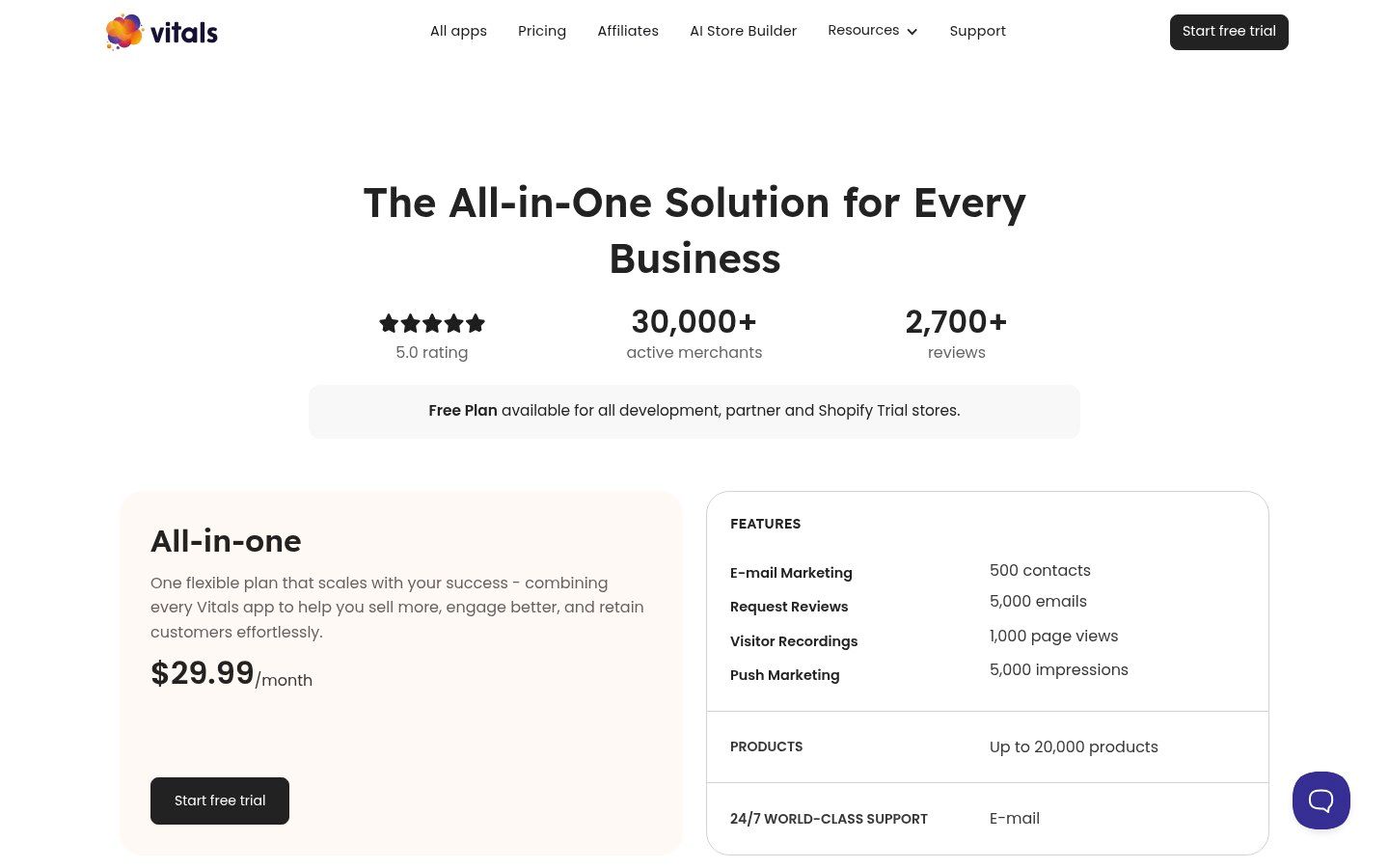
Task: Start free trial from the All-in-one plan
Action: [220, 800]
